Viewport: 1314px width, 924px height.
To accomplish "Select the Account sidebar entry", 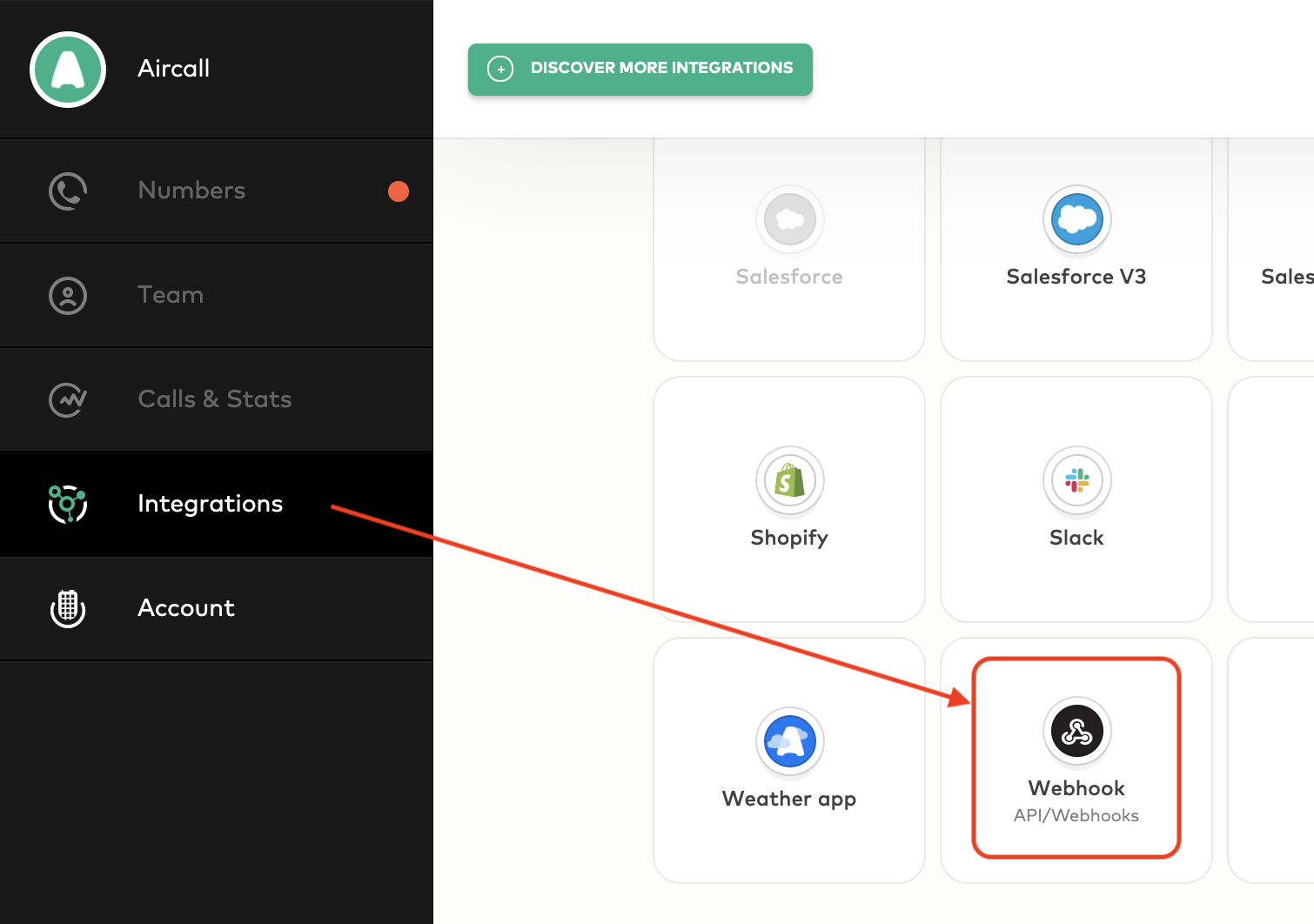I will (x=185, y=608).
